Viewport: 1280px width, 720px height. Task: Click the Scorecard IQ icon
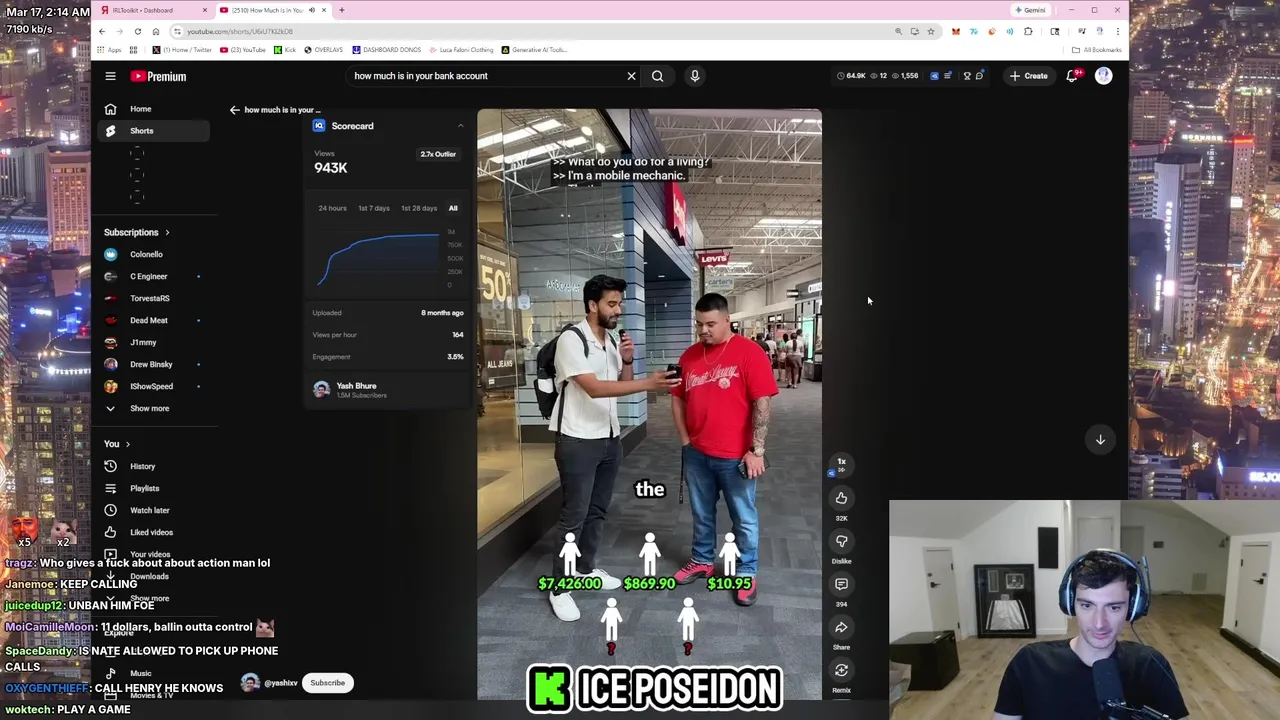tap(318, 126)
